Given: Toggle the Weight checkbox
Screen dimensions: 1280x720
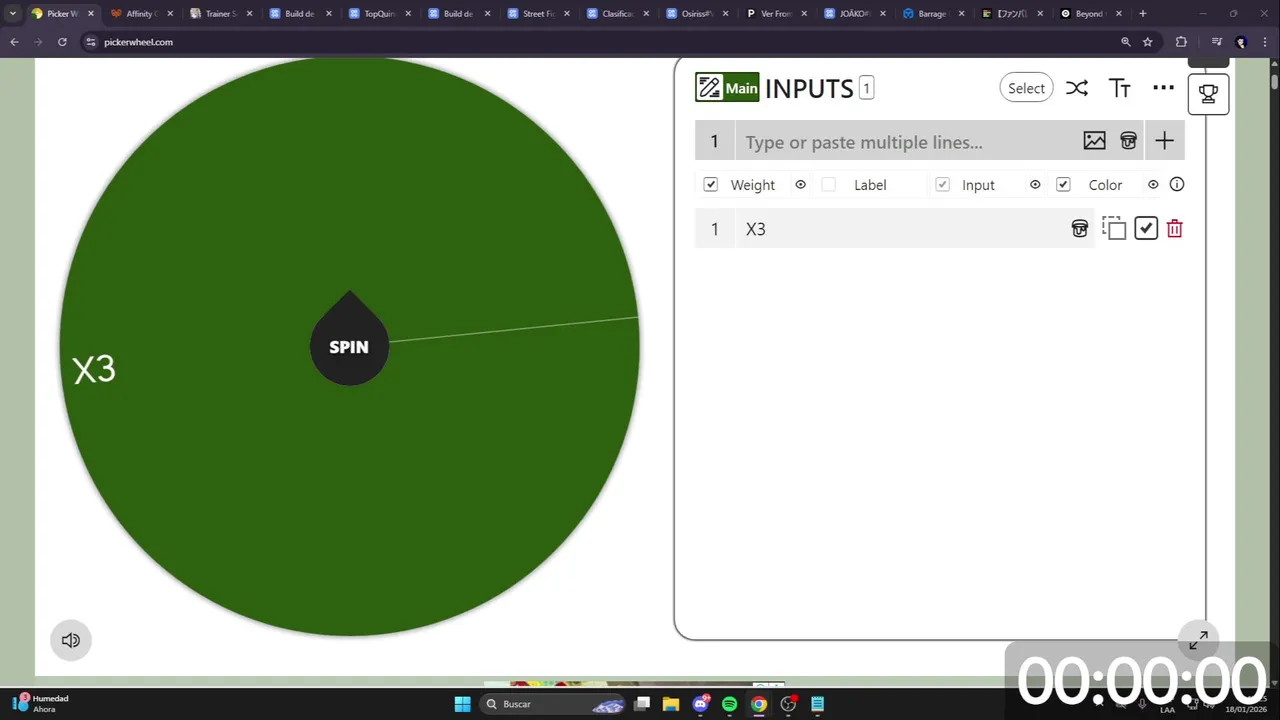Looking at the screenshot, I should [x=711, y=185].
